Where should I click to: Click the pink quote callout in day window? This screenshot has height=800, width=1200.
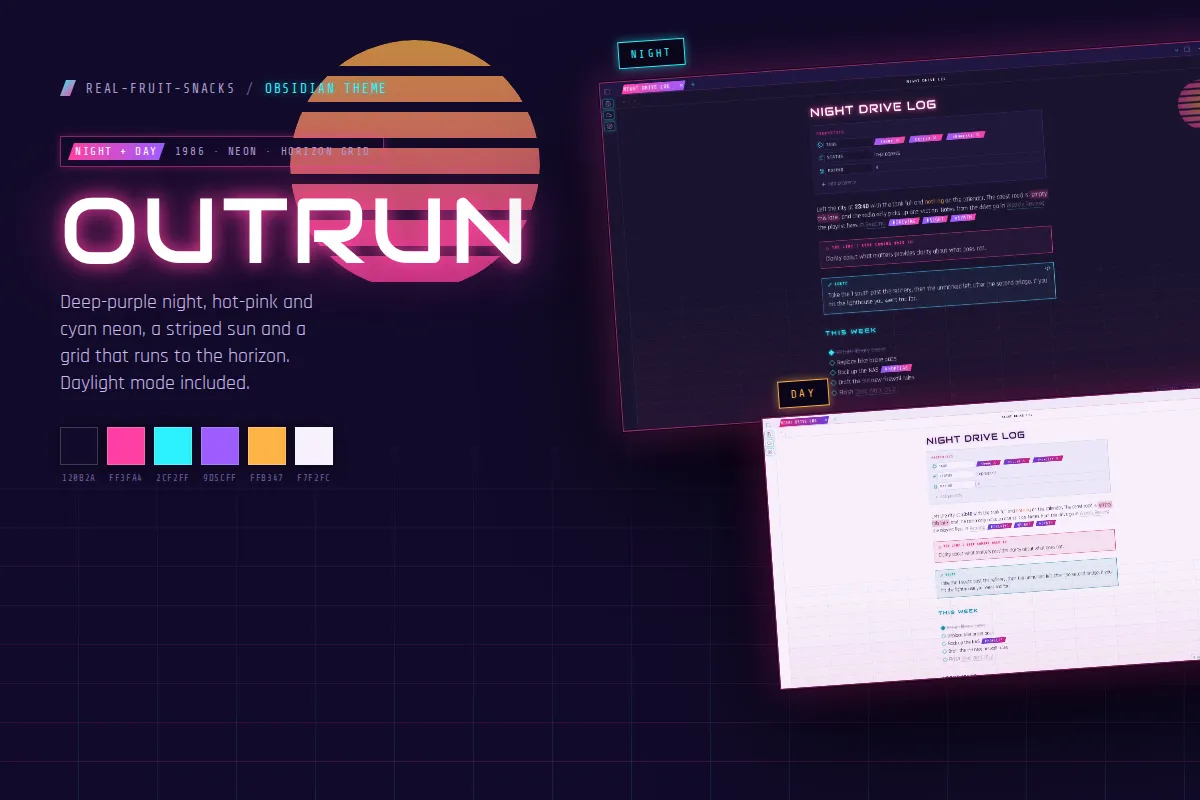(1024, 546)
